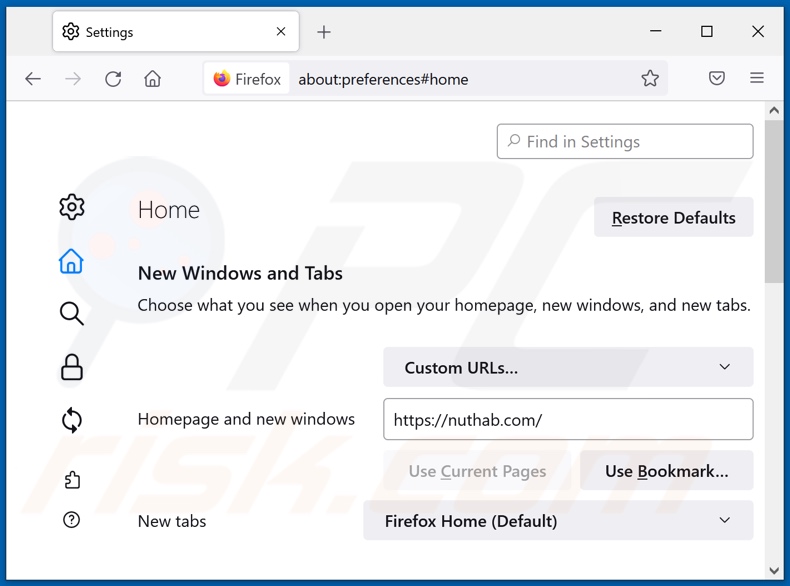Reload the current page
The width and height of the screenshot is (790, 586).
pyautogui.click(x=113, y=79)
